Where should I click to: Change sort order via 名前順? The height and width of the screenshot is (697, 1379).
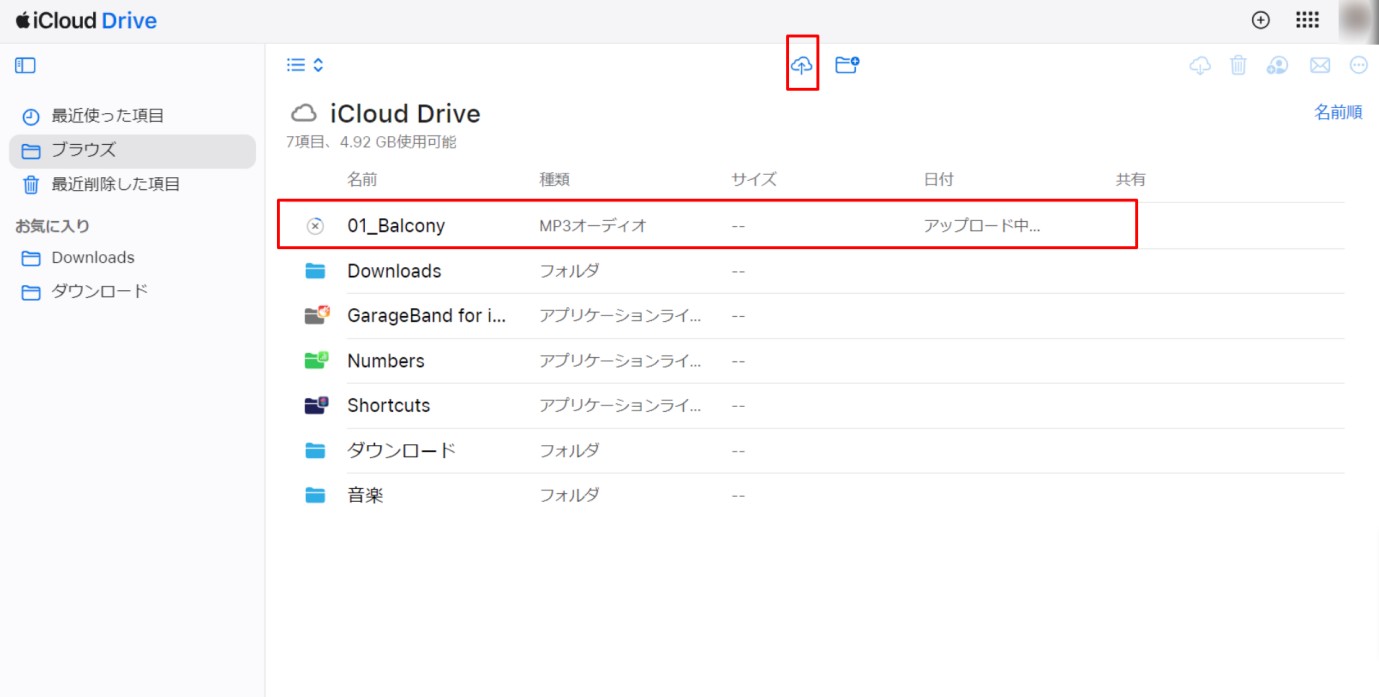pyautogui.click(x=1338, y=112)
